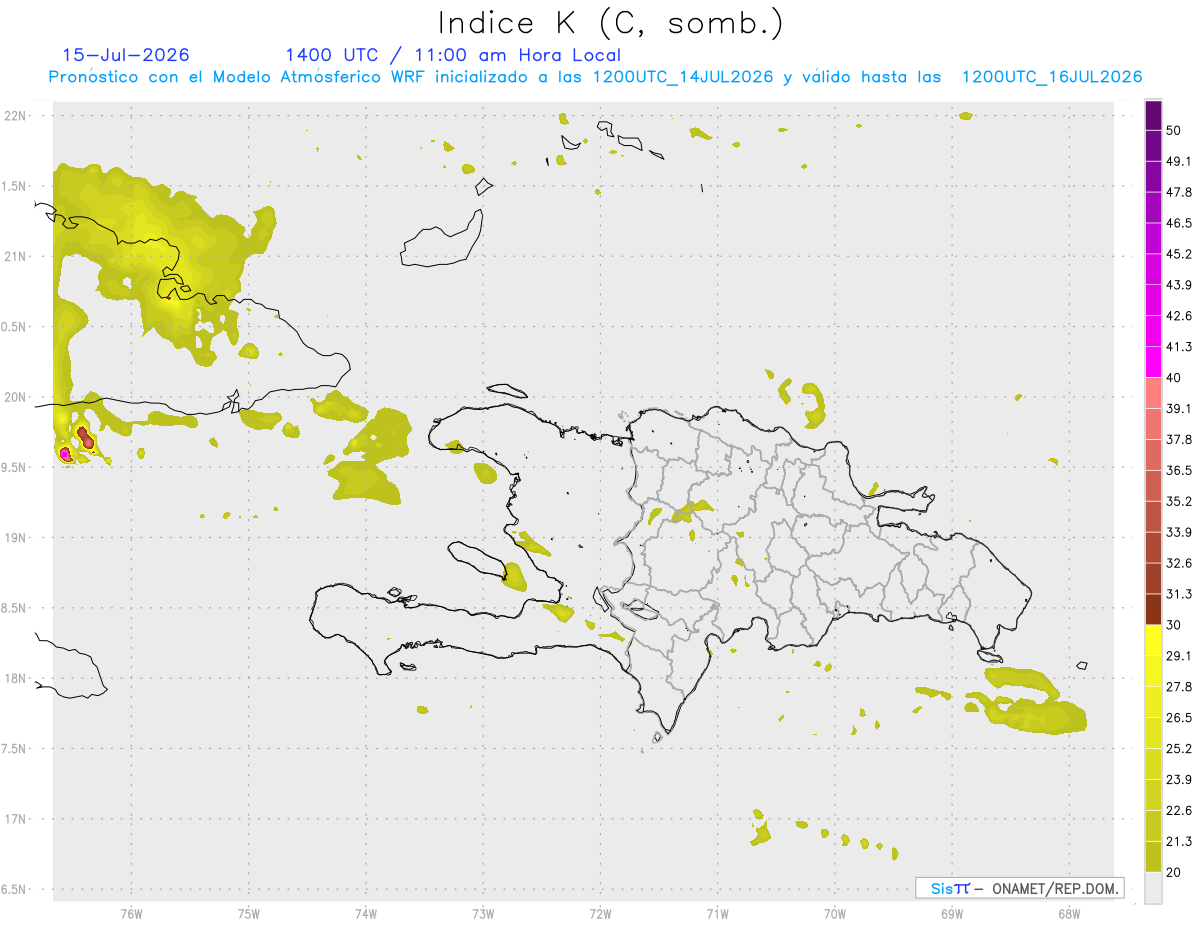Click the "73W" longitude label

coord(483,913)
